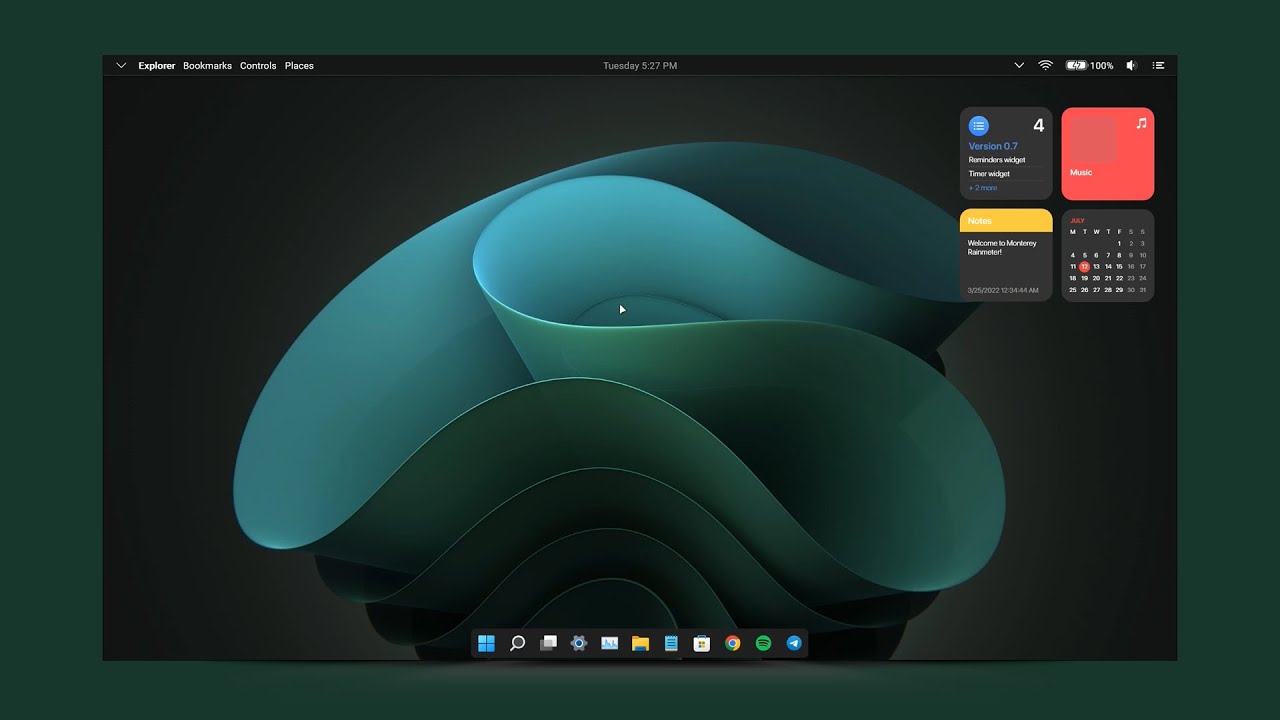Select day 29 in the calendar
This screenshot has width=1280, height=720.
1119,290
